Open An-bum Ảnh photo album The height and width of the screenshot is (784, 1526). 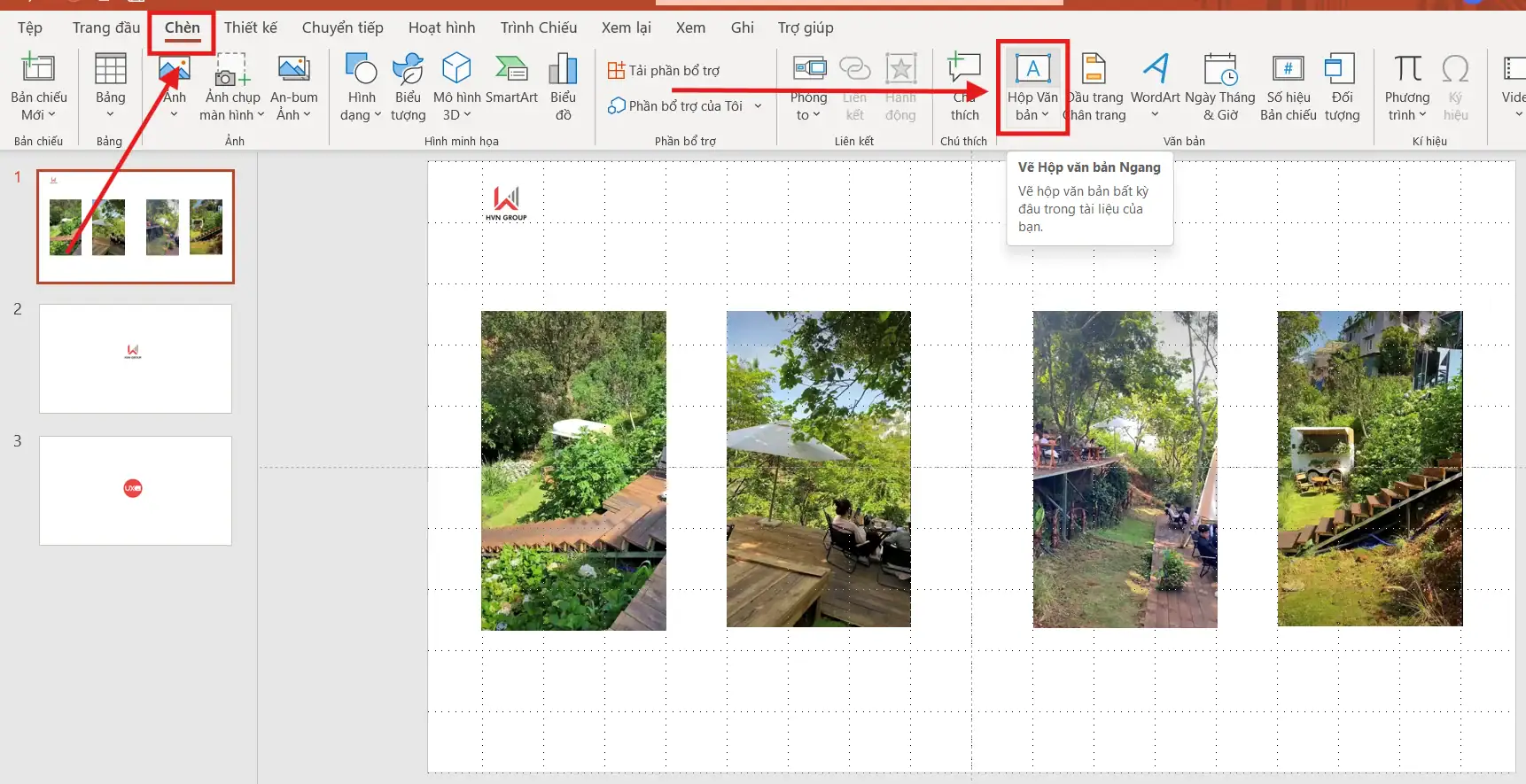294,86
